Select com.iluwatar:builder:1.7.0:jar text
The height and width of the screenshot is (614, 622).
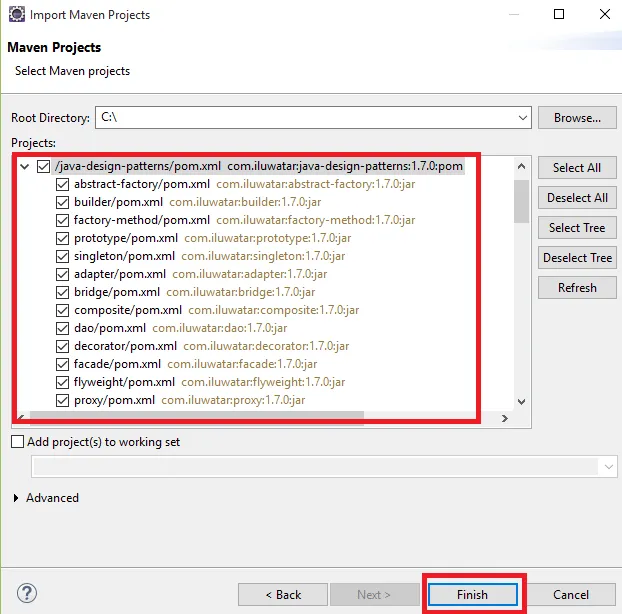[x=245, y=202]
